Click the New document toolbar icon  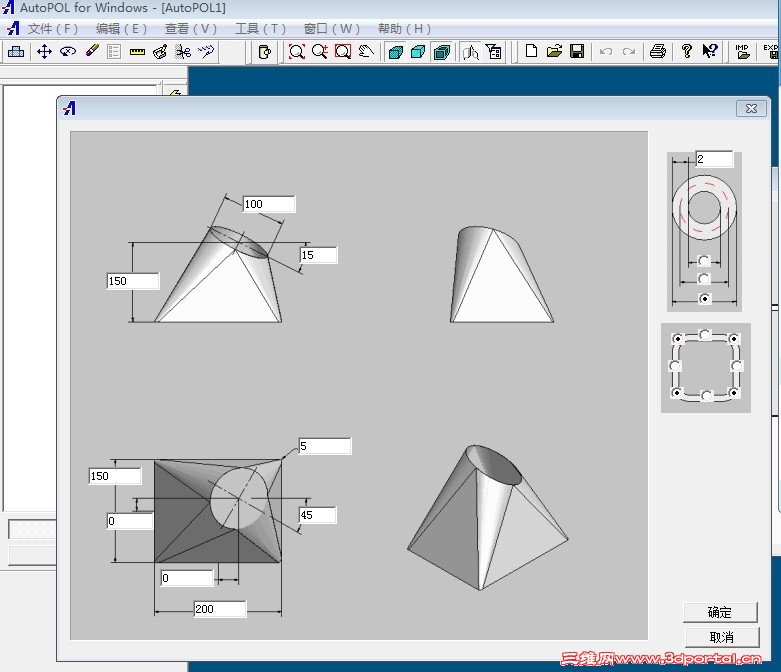coord(531,52)
